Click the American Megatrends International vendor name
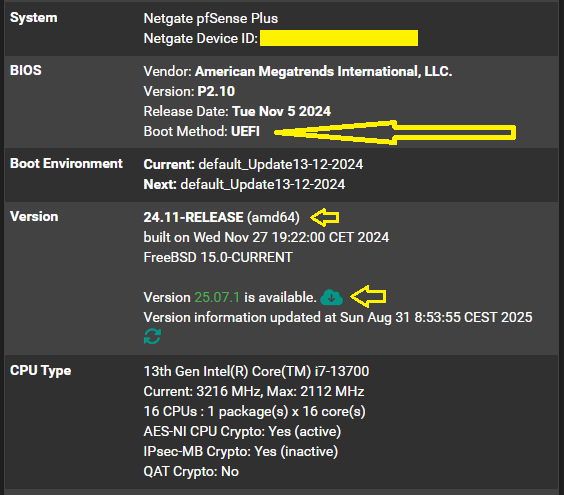Image resolution: width=564 pixels, height=495 pixels. tap(323, 71)
